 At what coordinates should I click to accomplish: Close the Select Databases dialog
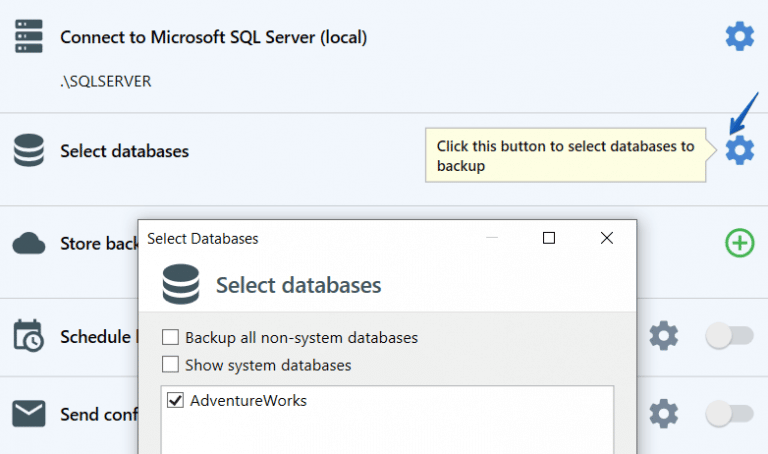tap(607, 238)
